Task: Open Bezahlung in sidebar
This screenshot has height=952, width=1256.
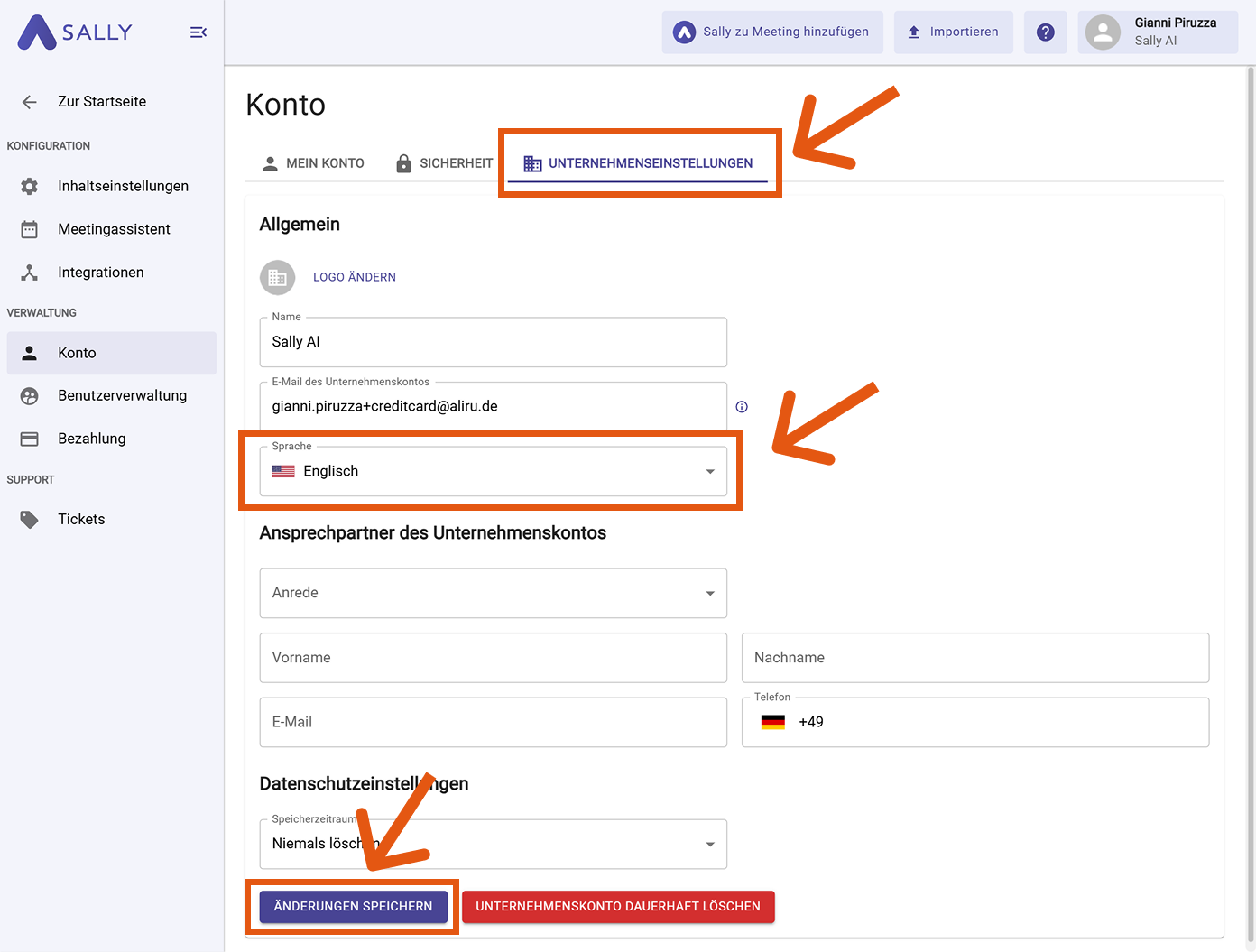Action: click(x=112, y=439)
